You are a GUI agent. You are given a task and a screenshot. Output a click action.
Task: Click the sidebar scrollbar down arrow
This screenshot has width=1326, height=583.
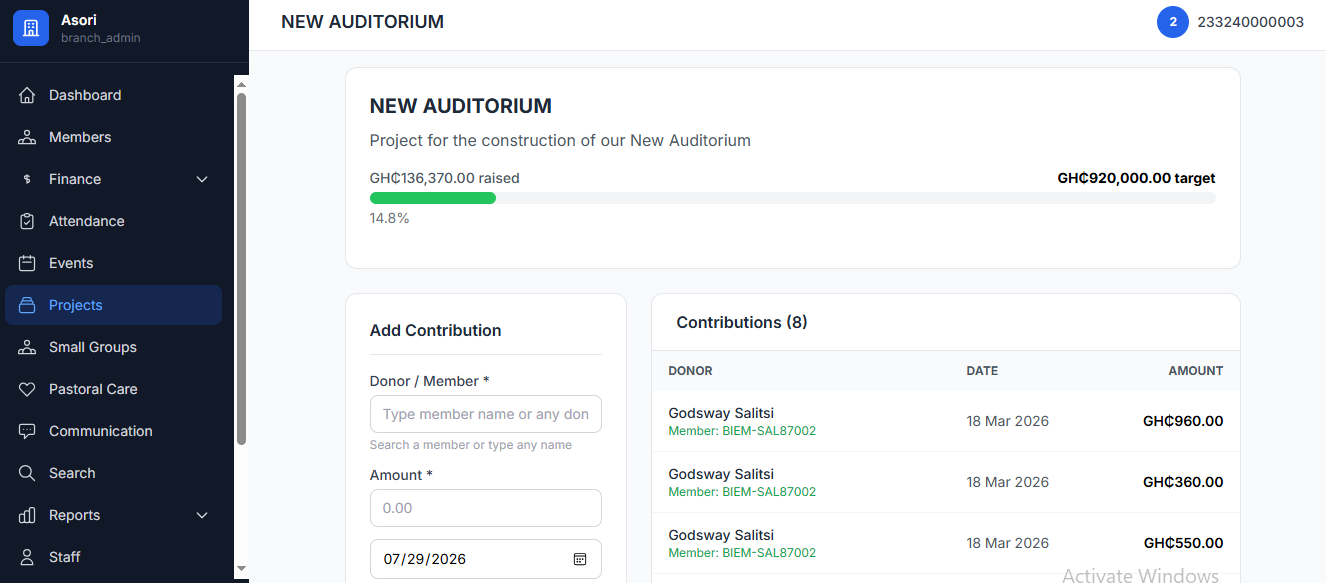[x=241, y=568]
